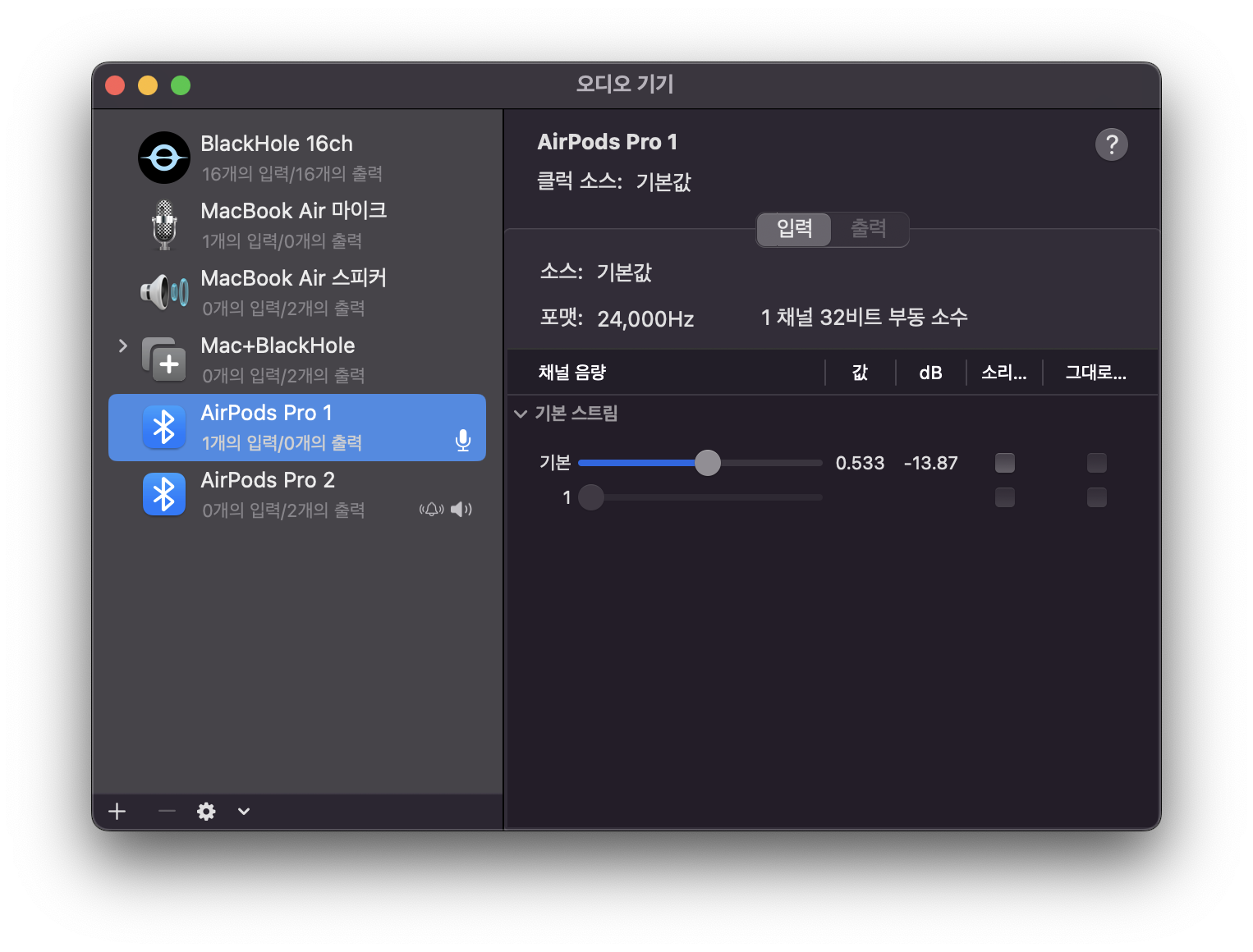Click the Mac+BlackHole aggregate device icon
This screenshot has width=1253, height=952.
click(164, 359)
